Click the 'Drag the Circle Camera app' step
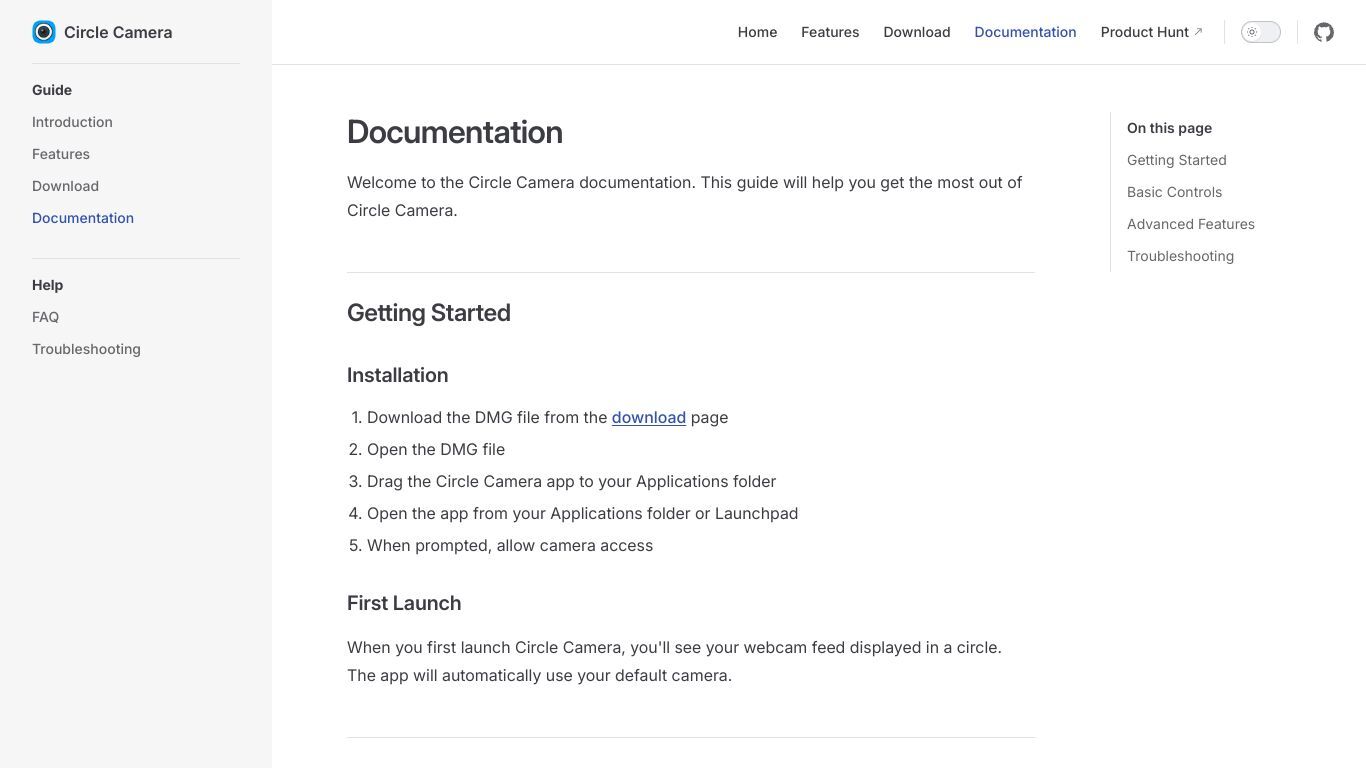This screenshot has height=768, width=1366. point(571,481)
